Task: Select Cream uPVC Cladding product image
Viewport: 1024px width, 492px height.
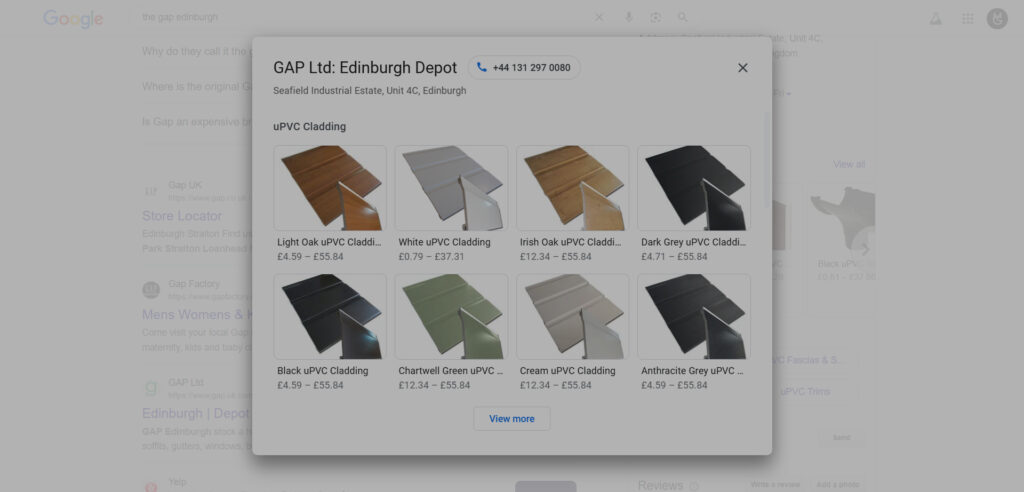Action: pyautogui.click(x=573, y=317)
